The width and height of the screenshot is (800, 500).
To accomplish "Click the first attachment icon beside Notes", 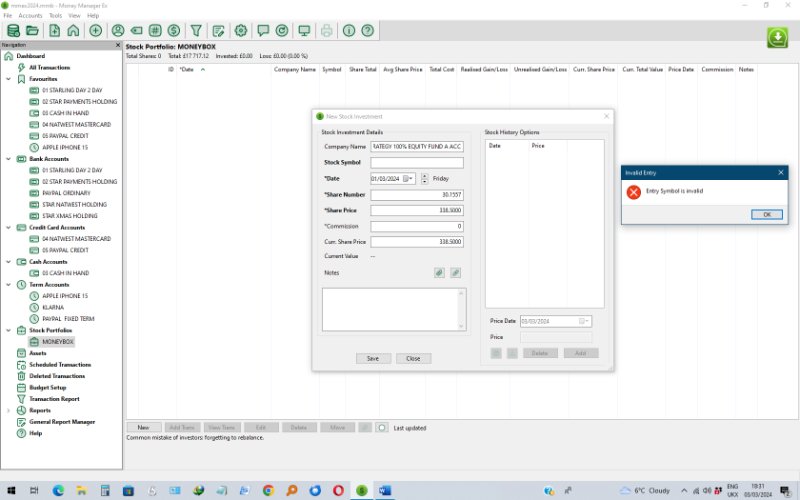I will coord(439,272).
